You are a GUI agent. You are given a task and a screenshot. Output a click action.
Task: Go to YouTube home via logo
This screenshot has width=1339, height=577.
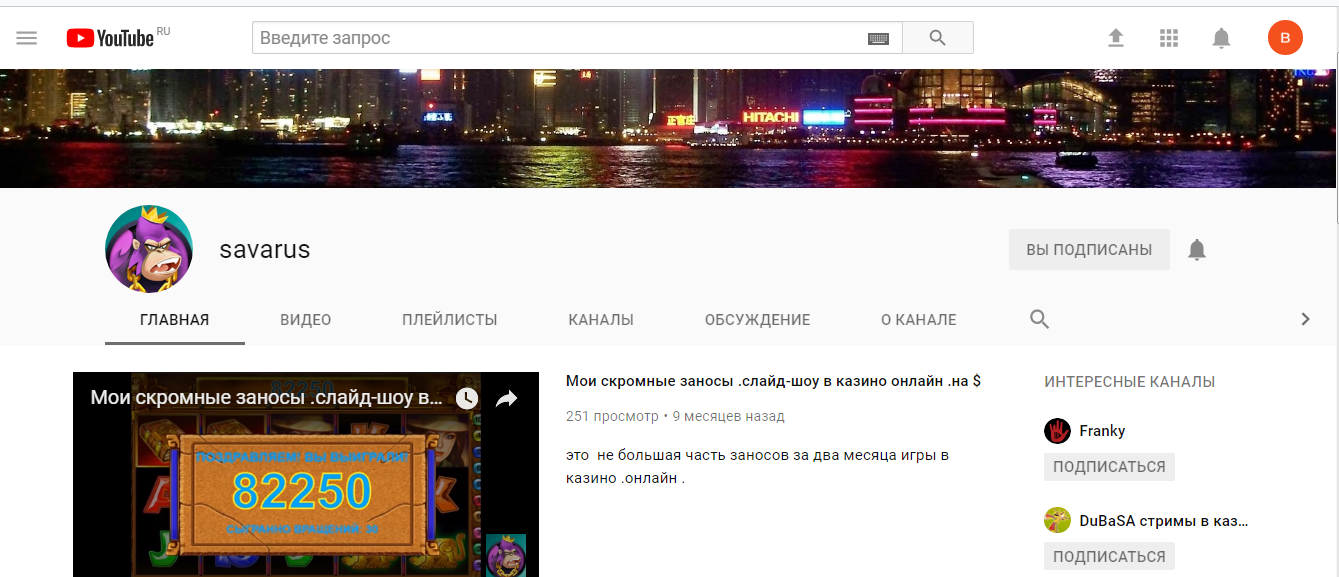tap(110, 38)
